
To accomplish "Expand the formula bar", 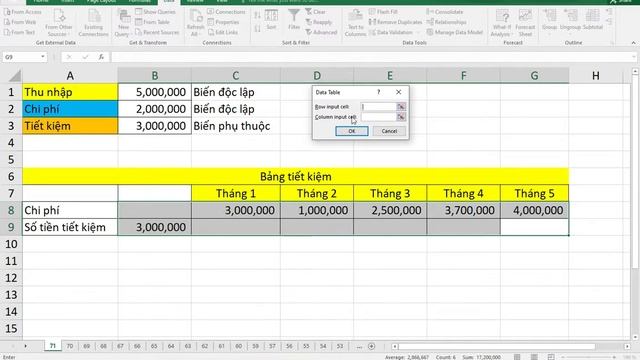I will pos(633,57).
